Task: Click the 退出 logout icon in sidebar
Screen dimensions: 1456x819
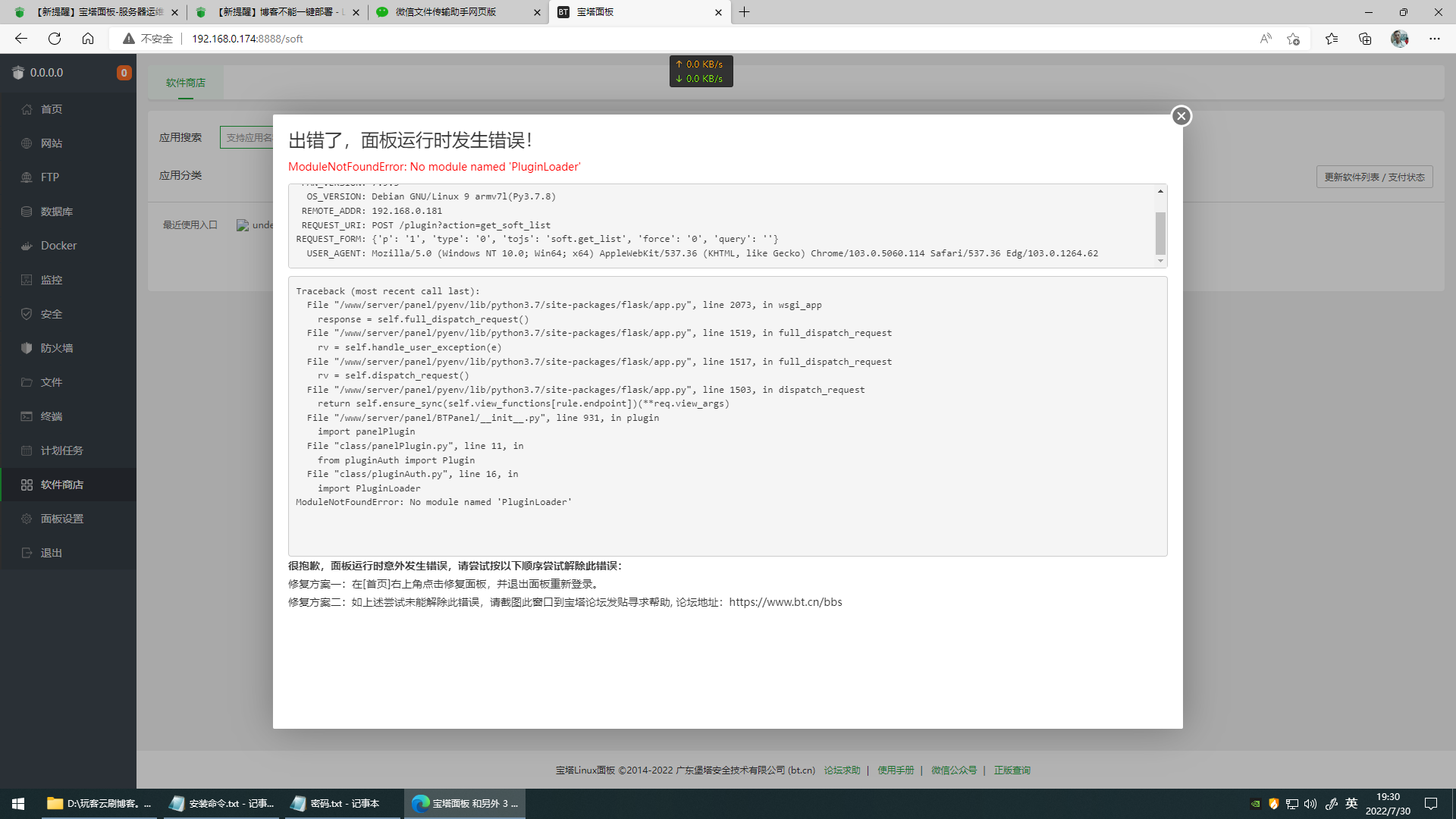Action: click(27, 553)
